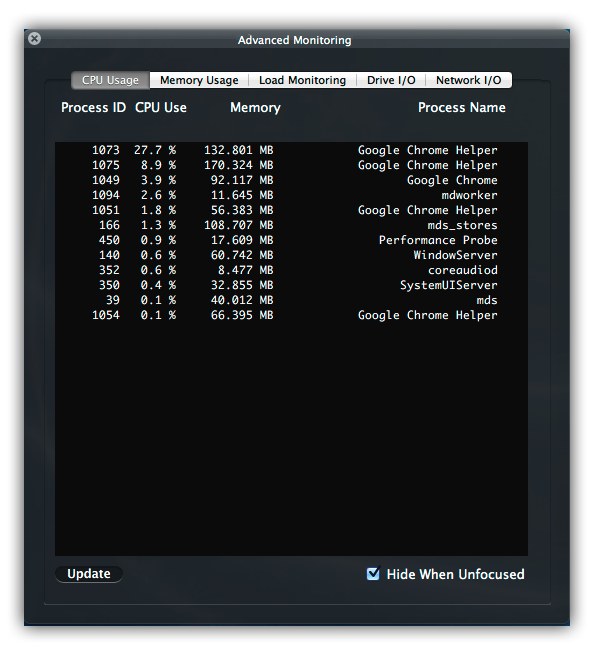
Task: Click the 1.3 % CPU value
Action: pyautogui.click(x=158, y=225)
